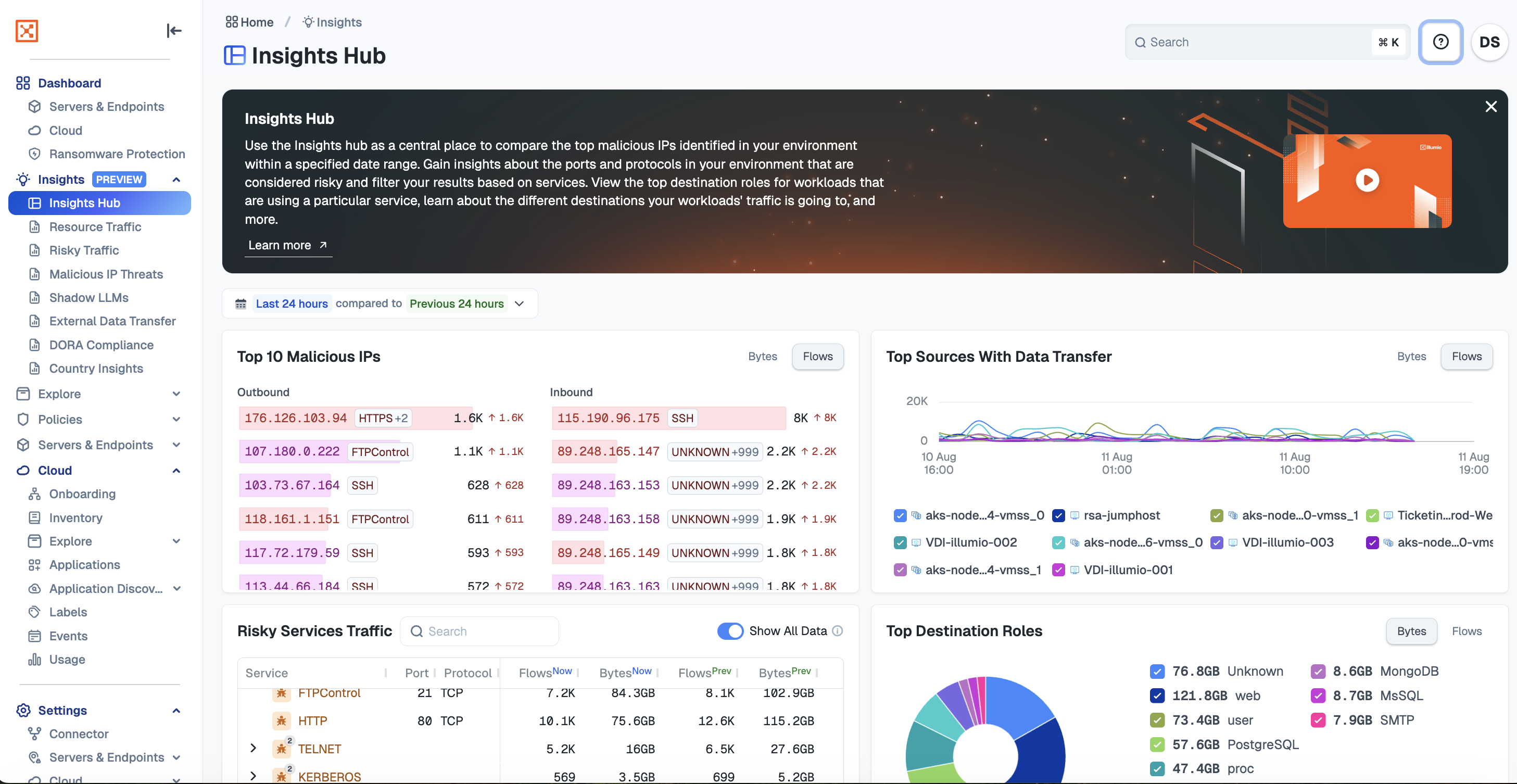Toggle the Show All Data switch
This screenshot has height=784, width=1517.
click(730, 631)
